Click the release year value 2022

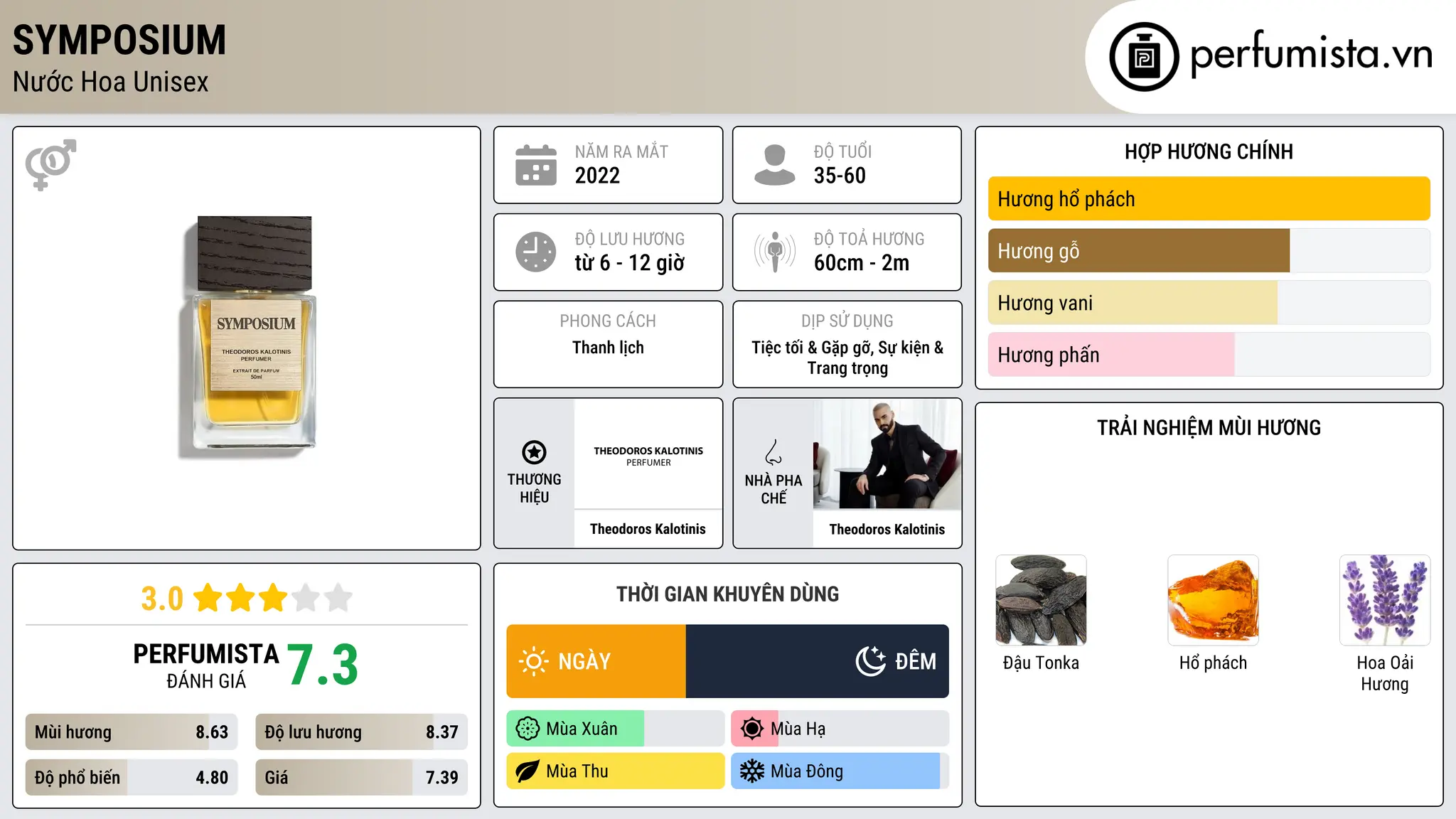click(x=597, y=176)
